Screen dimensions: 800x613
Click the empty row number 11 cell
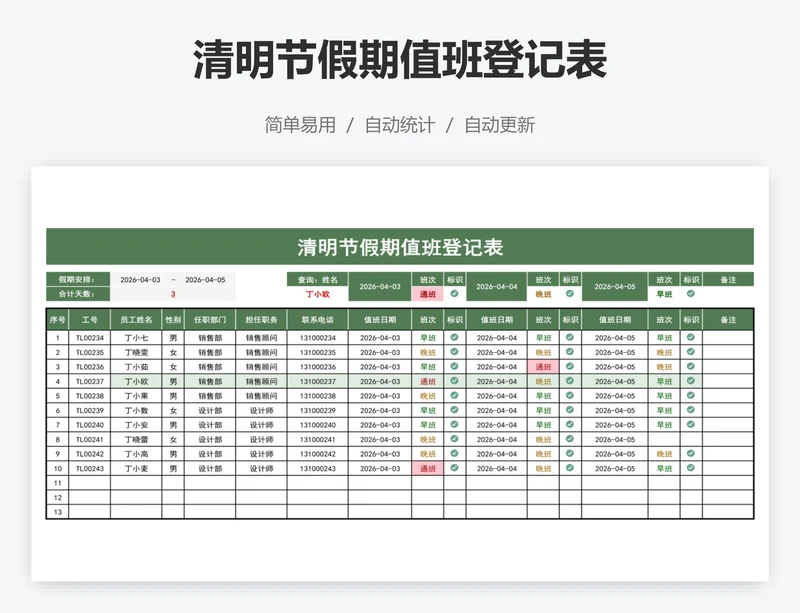click(x=58, y=483)
